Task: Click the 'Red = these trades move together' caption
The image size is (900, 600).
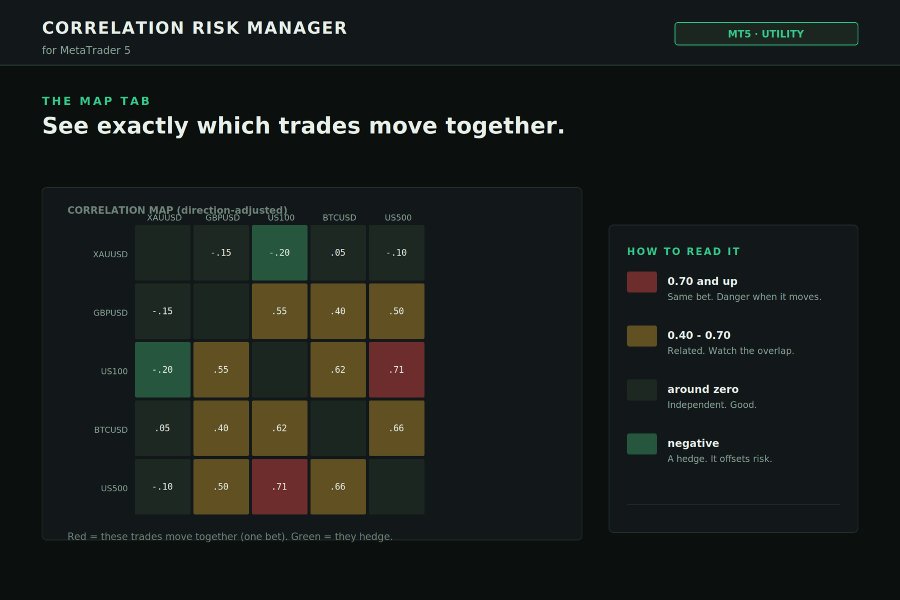Action: click(230, 536)
